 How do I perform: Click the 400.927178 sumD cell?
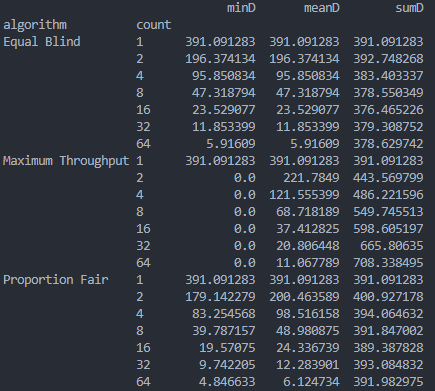tap(388, 297)
